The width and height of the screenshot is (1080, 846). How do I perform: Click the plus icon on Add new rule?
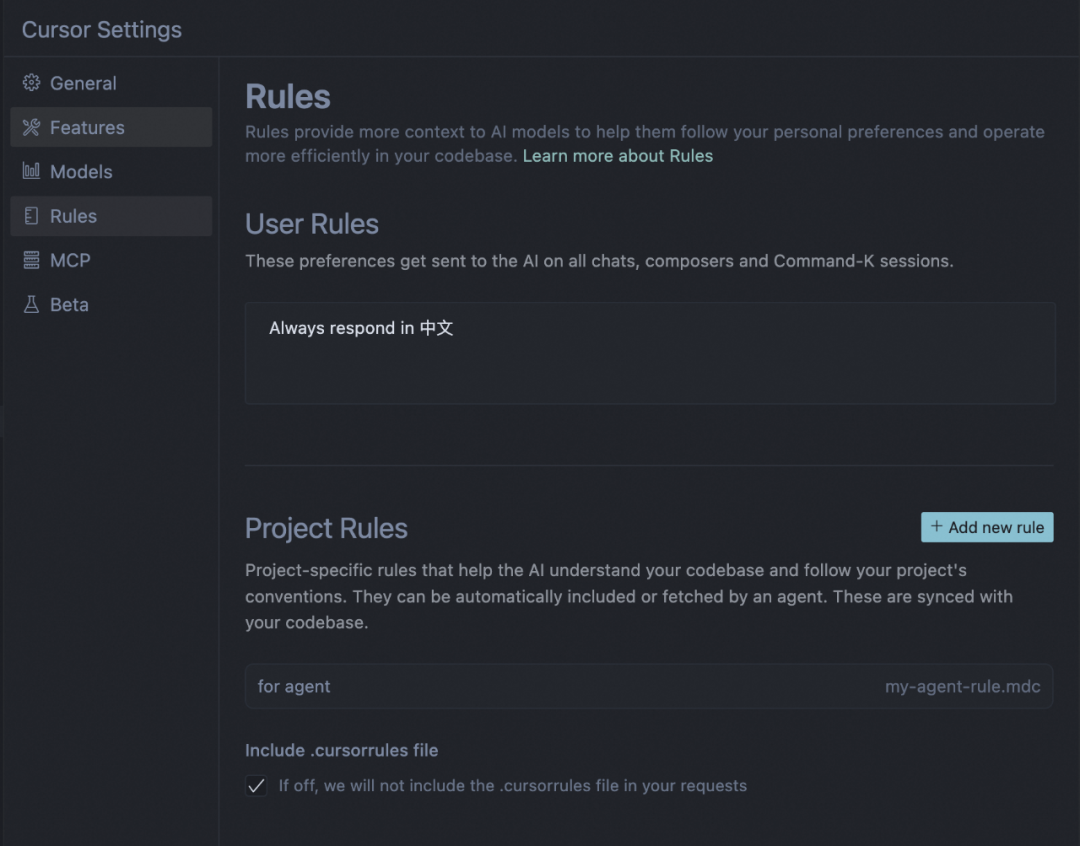937,527
